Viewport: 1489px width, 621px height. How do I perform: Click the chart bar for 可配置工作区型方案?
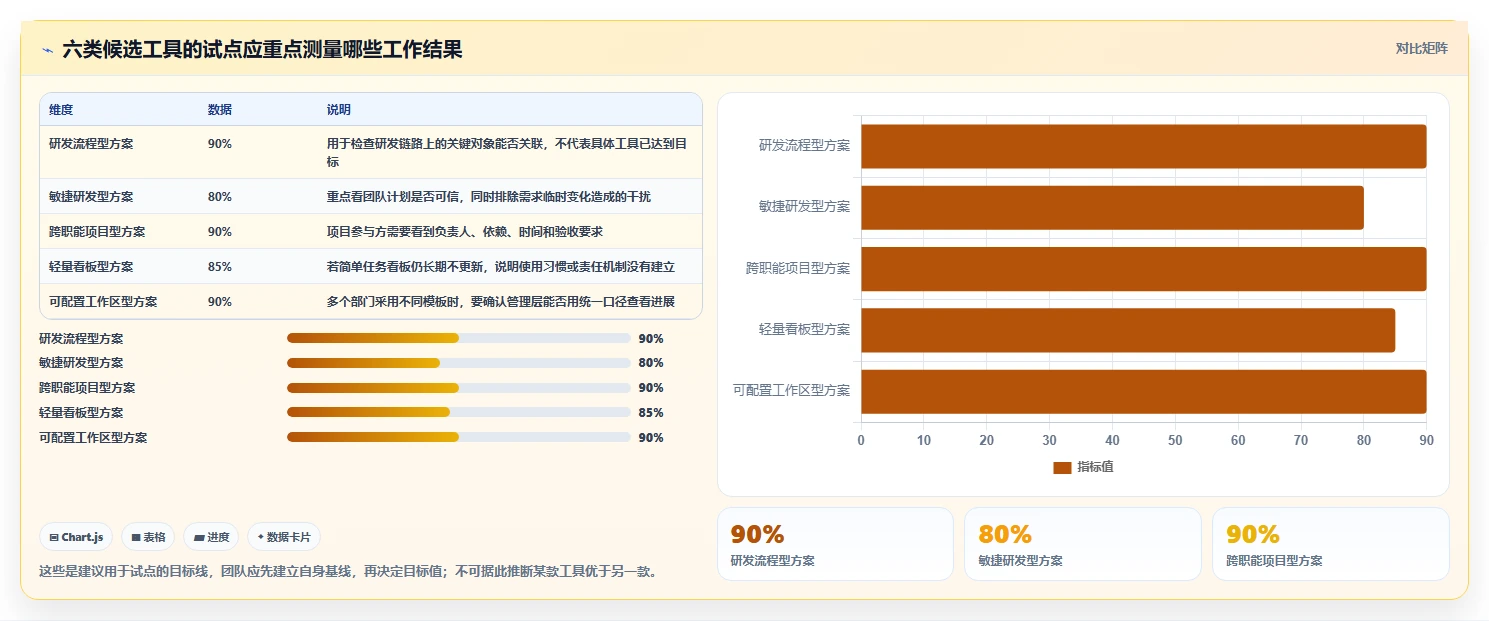(1143, 391)
